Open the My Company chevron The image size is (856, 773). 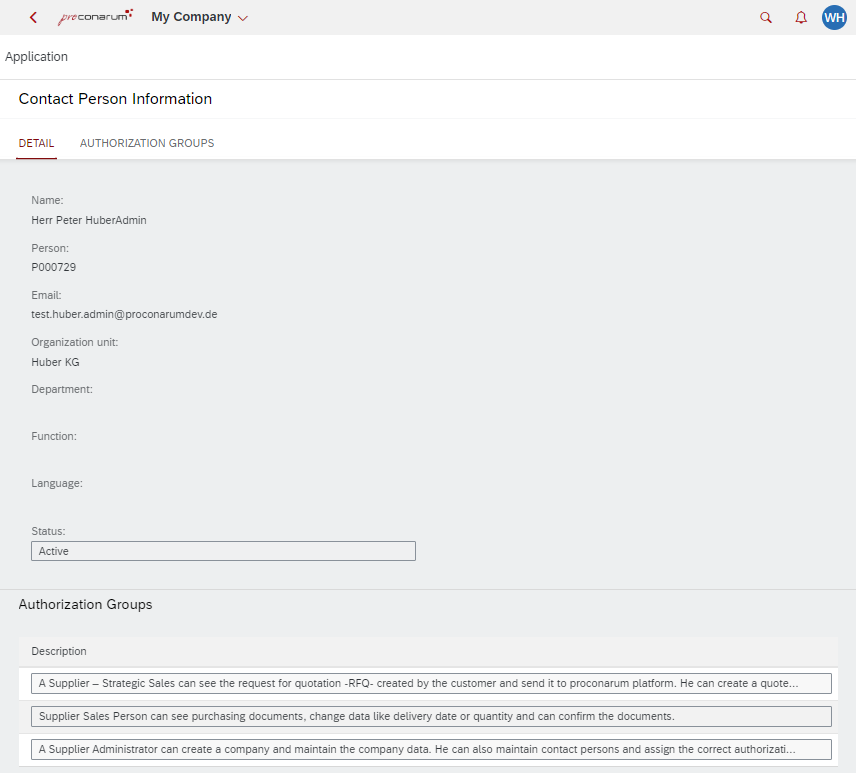(x=243, y=17)
